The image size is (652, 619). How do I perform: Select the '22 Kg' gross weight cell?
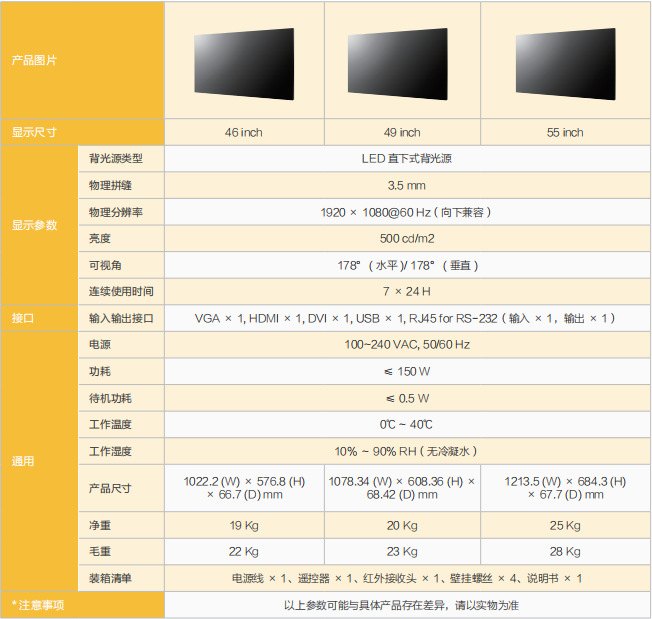point(244,552)
